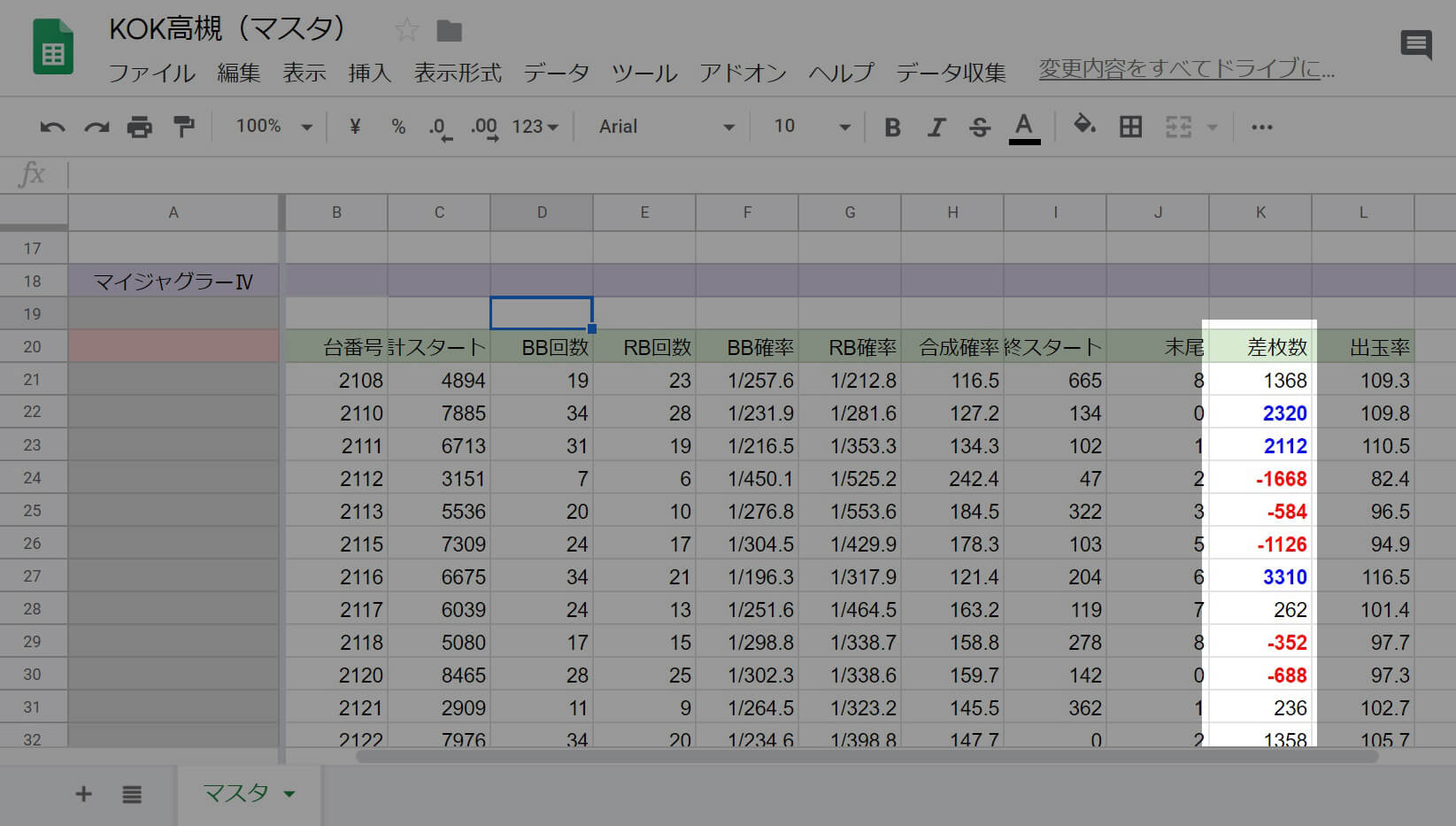Click the formula bar input field
The image size is (1456, 826).
coord(761,174)
